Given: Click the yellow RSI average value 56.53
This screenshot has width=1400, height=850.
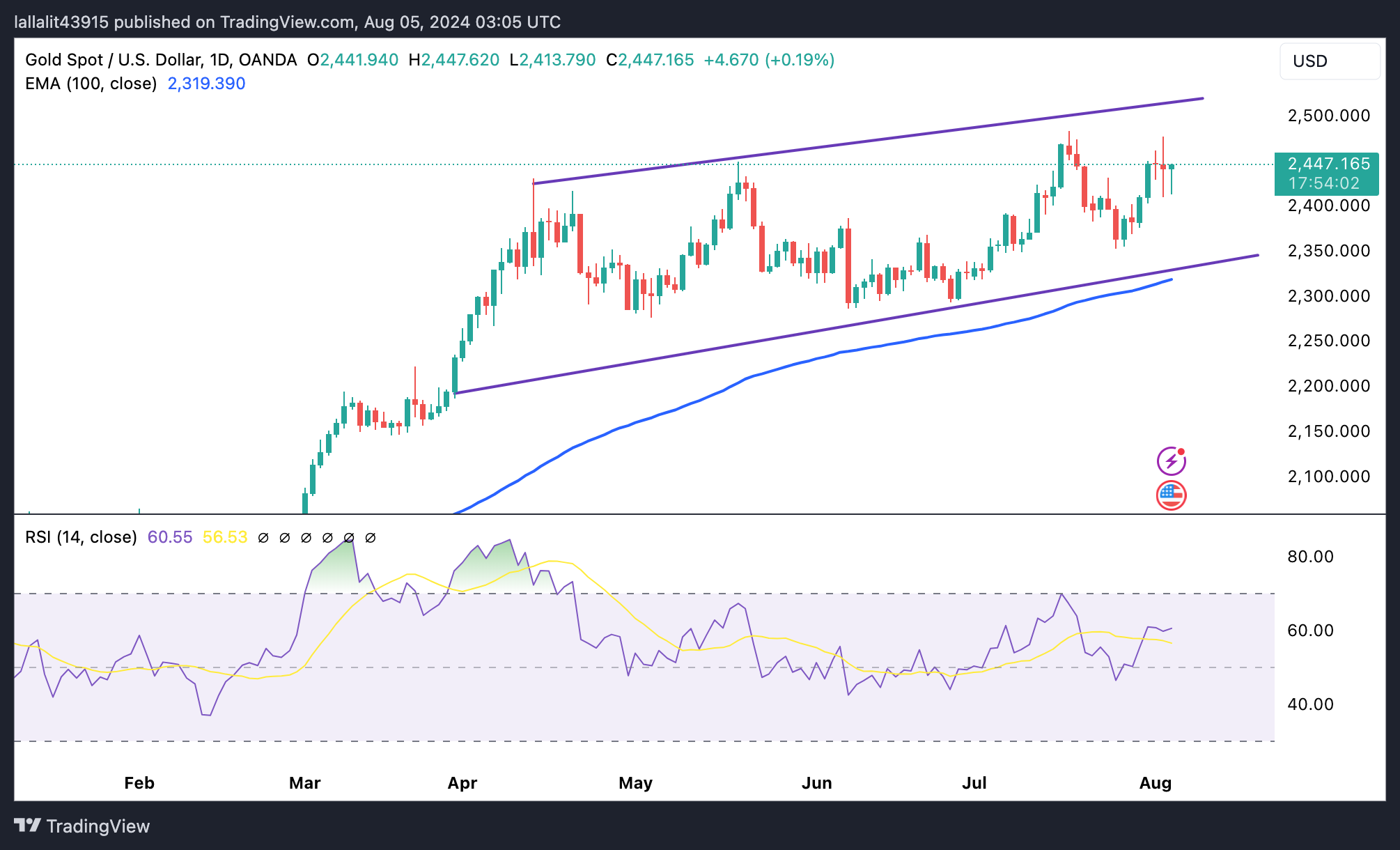Looking at the screenshot, I should (224, 537).
